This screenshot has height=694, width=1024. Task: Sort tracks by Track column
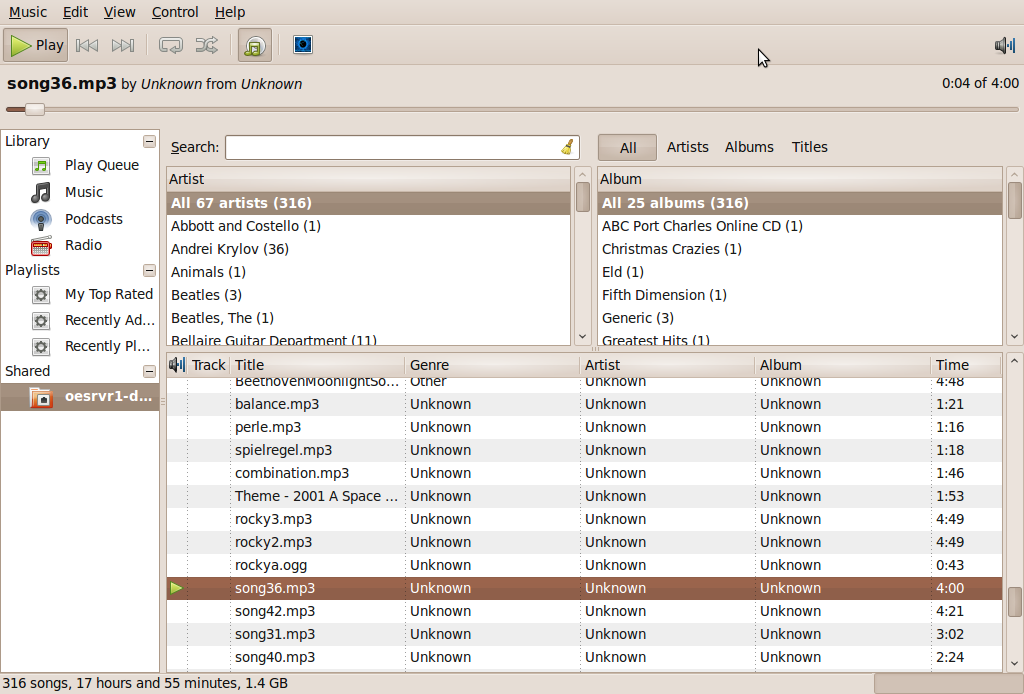[208, 365]
